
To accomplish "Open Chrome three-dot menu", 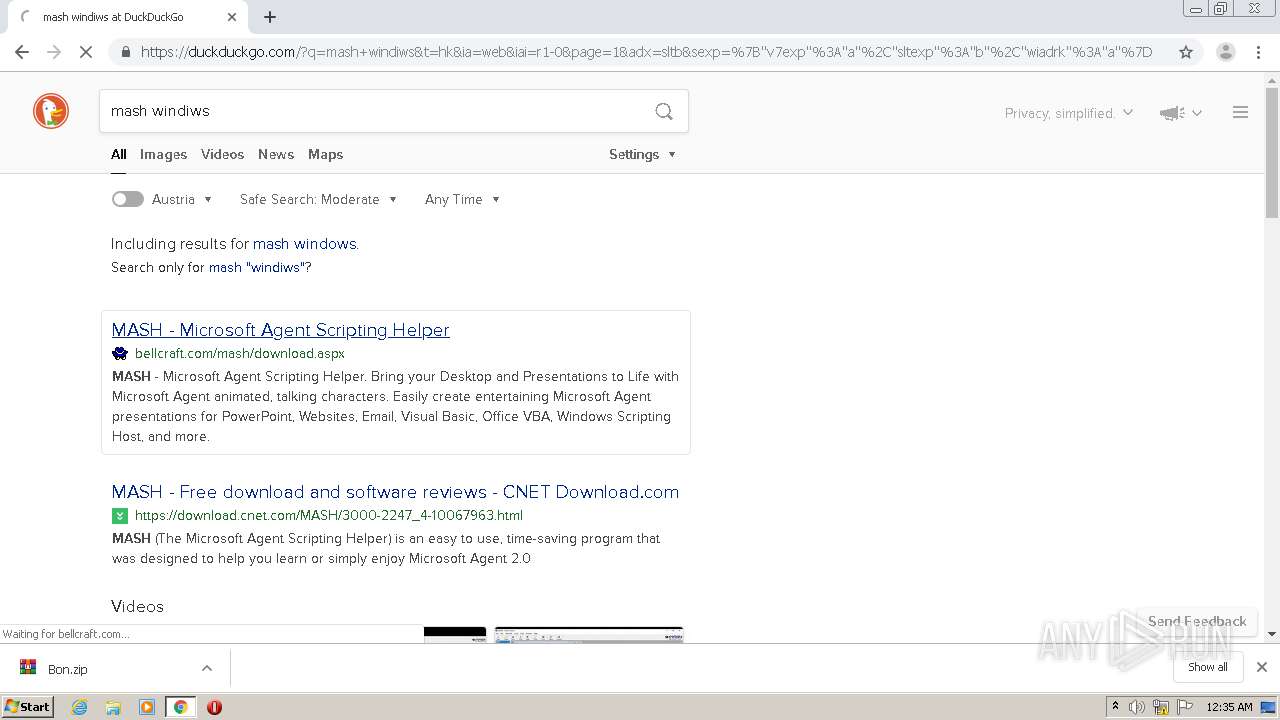I will point(1258,52).
